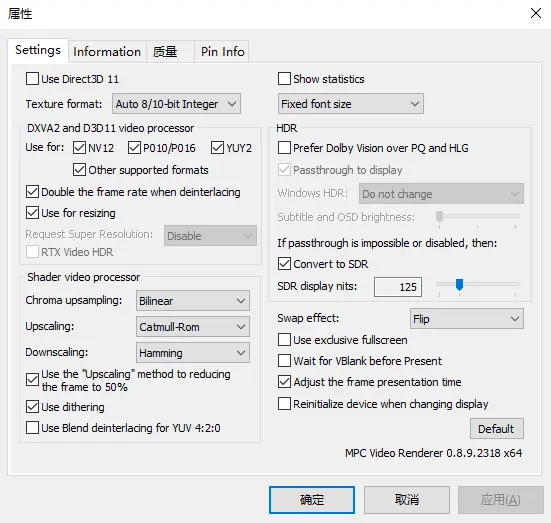The image size is (551, 523).
Task: Click the Default button
Action: click(497, 428)
